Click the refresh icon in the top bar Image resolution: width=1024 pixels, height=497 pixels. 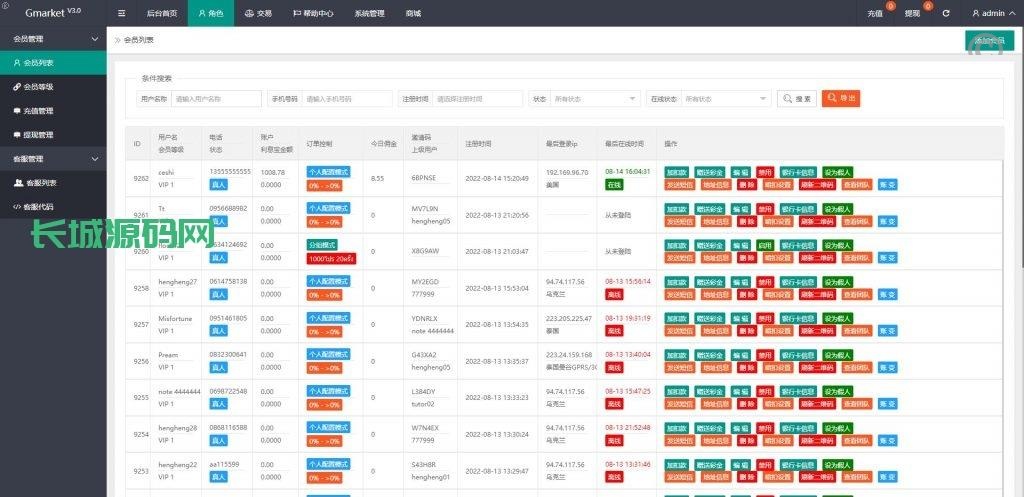(946, 14)
